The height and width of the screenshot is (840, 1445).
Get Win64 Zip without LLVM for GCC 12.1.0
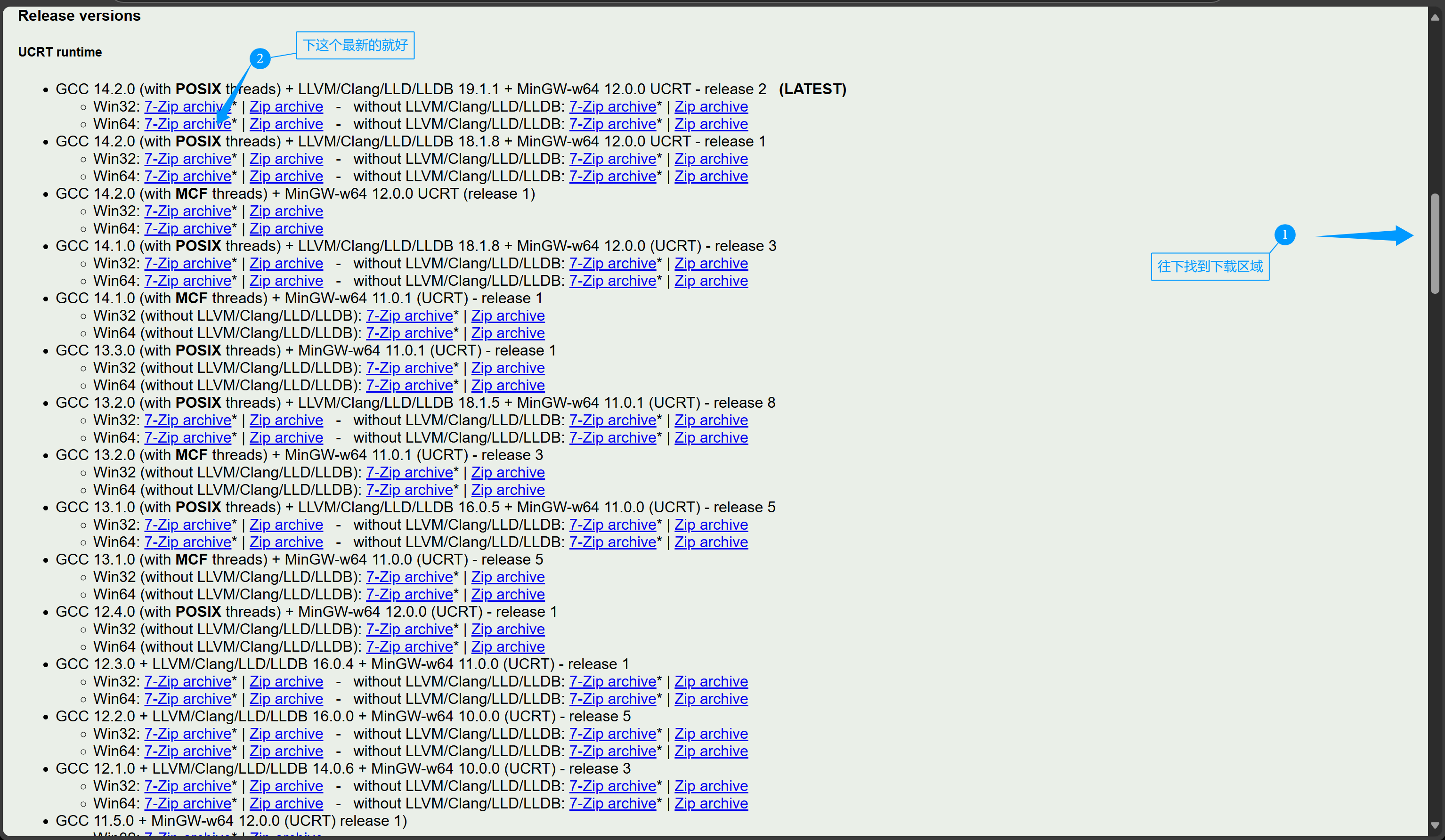(x=711, y=803)
